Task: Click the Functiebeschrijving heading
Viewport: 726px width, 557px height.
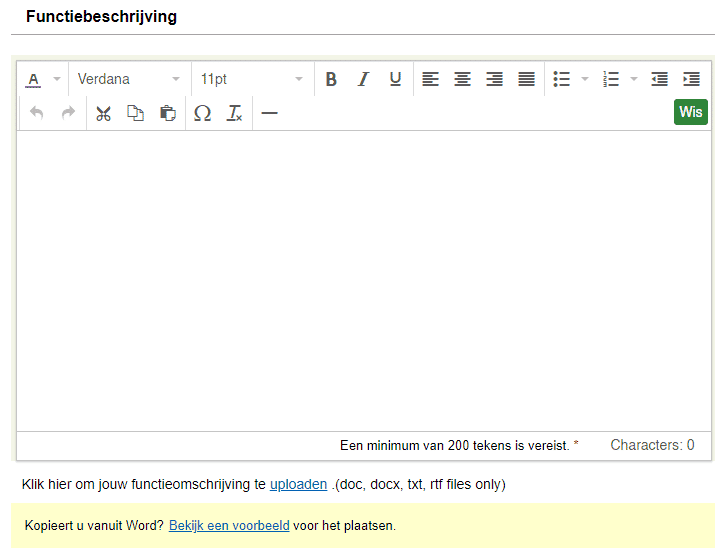Action: coord(101,16)
